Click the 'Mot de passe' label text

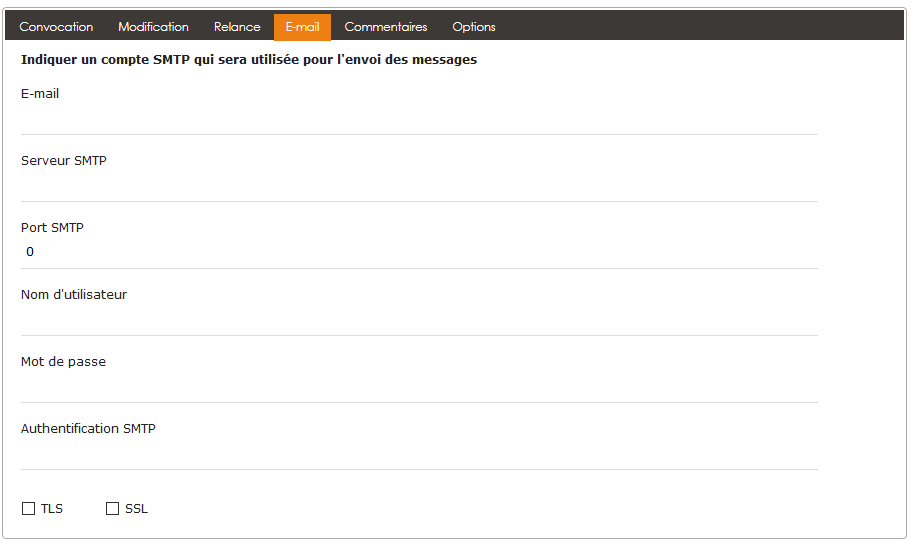(63, 362)
